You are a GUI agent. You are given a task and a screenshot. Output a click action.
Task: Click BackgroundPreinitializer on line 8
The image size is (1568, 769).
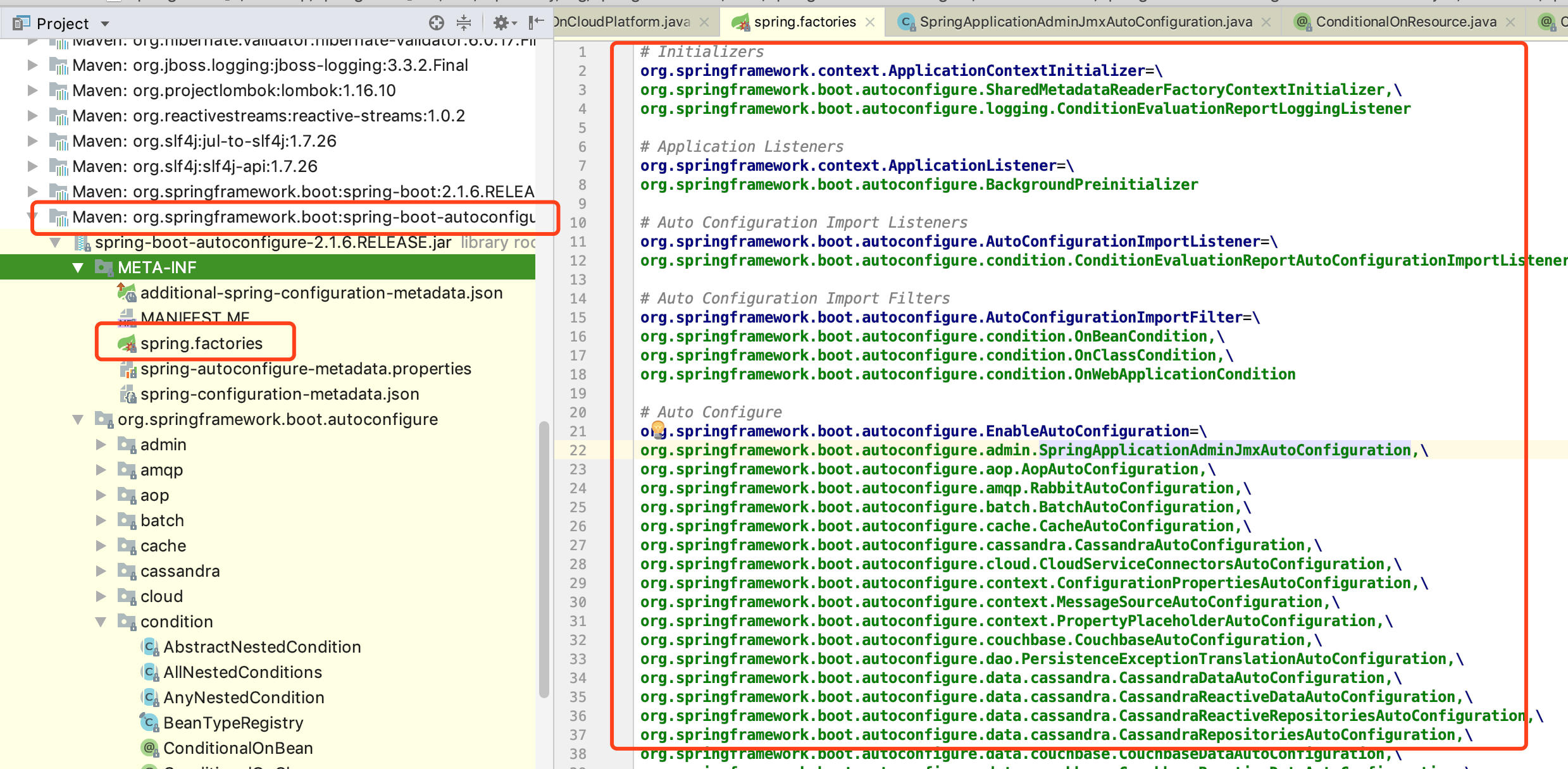click(1092, 185)
